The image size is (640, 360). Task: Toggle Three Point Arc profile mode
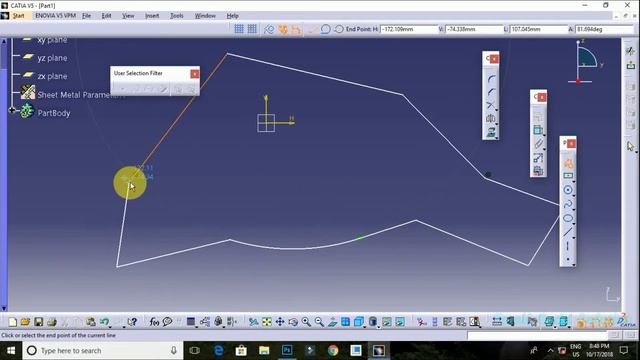[339, 29]
